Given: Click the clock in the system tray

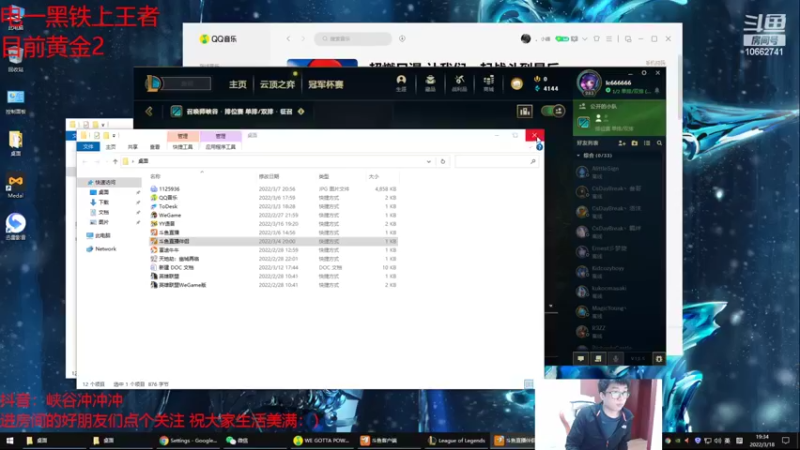Looking at the screenshot, I should point(761,441).
